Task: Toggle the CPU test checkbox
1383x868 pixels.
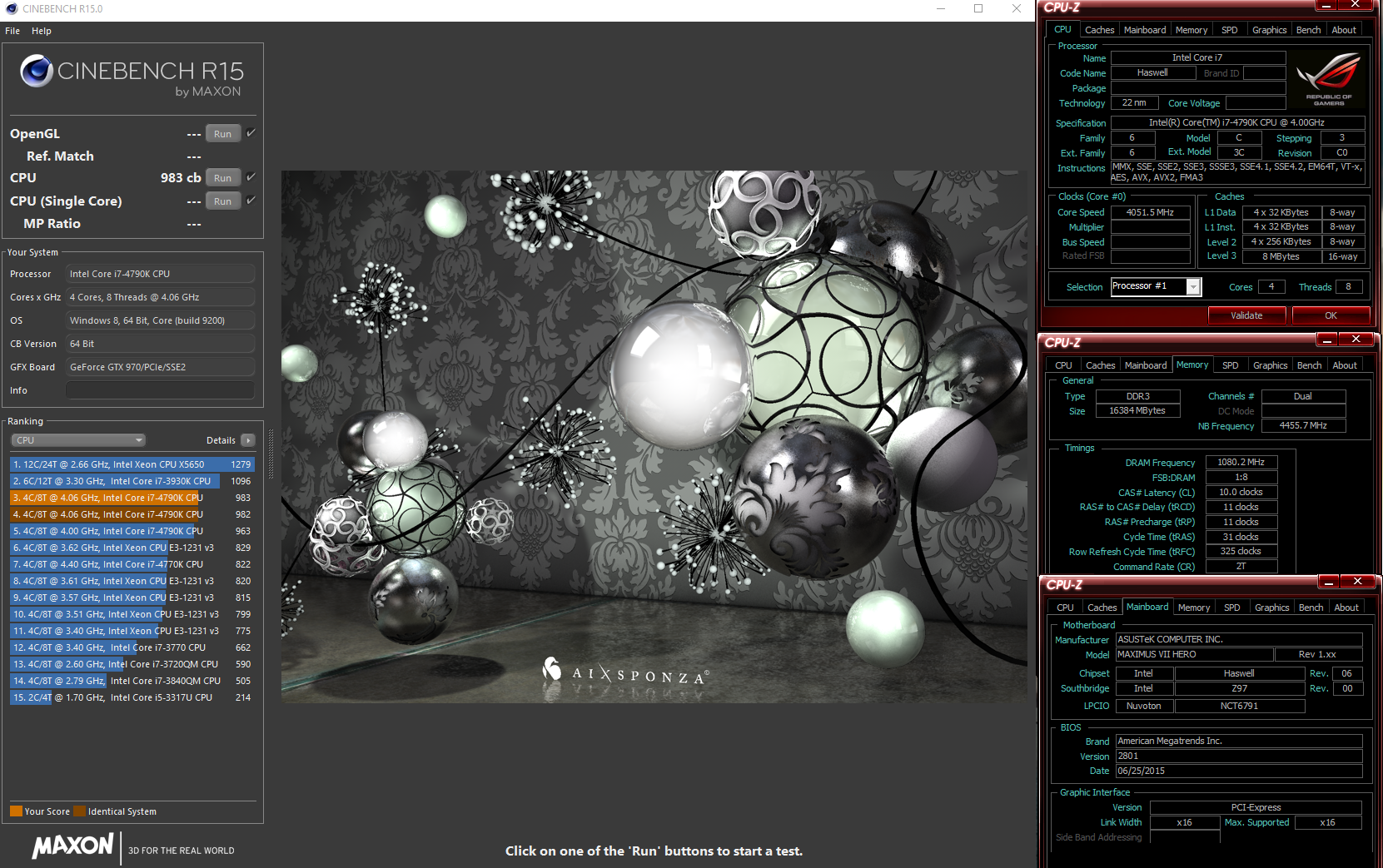Action: pyautogui.click(x=251, y=177)
